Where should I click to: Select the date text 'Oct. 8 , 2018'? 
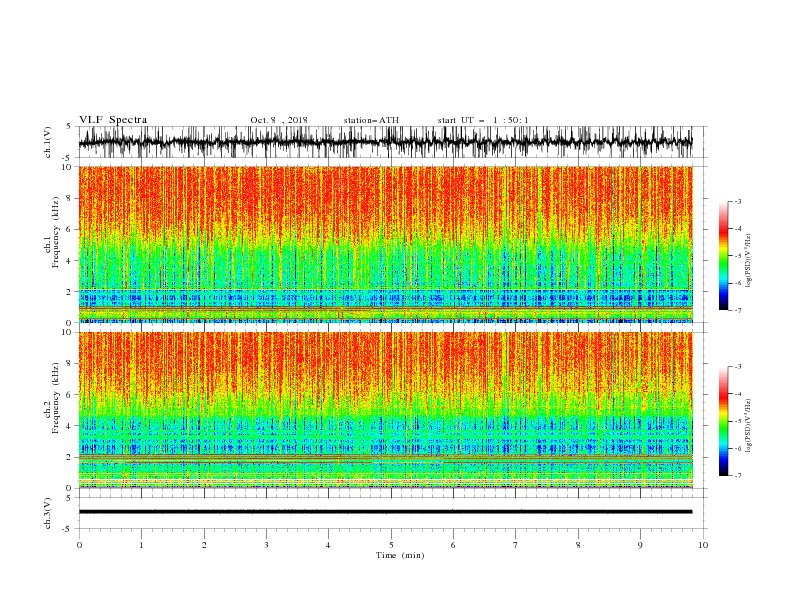point(279,120)
